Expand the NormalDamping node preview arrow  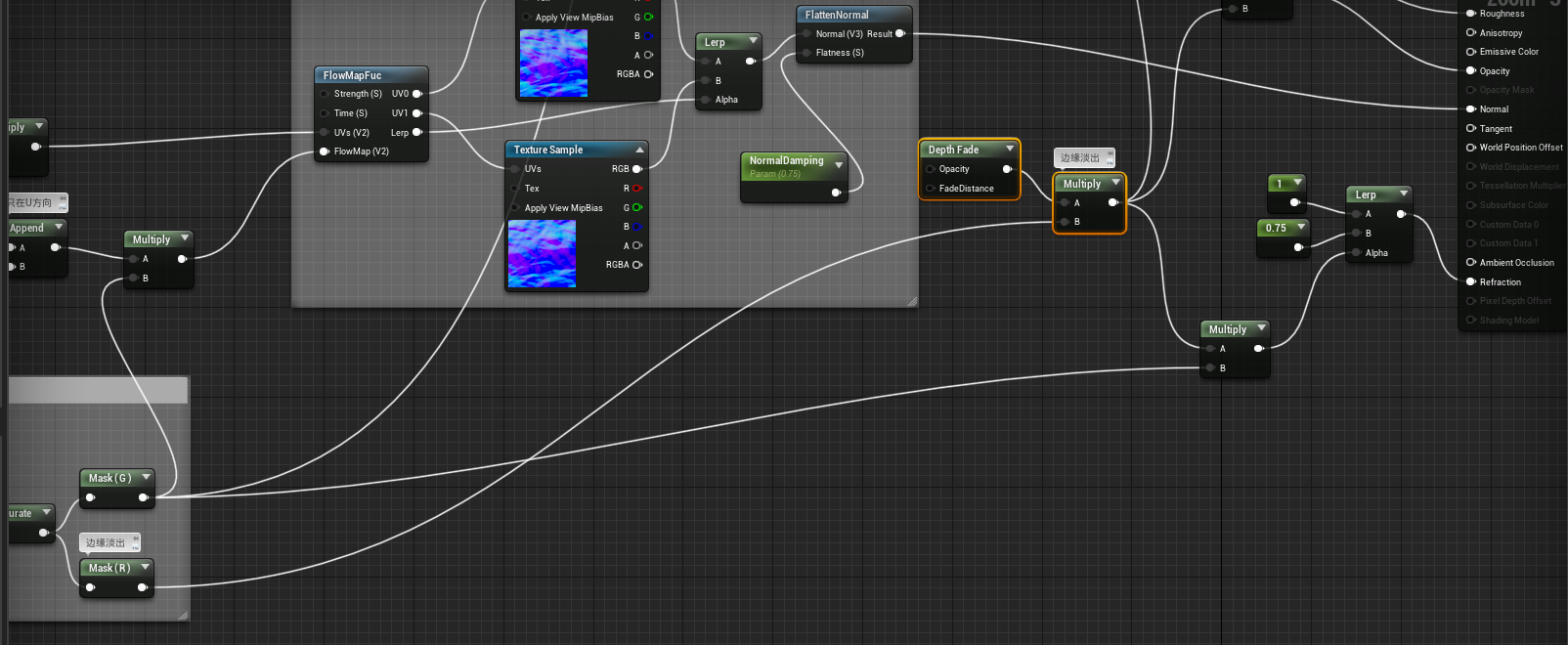point(839,165)
